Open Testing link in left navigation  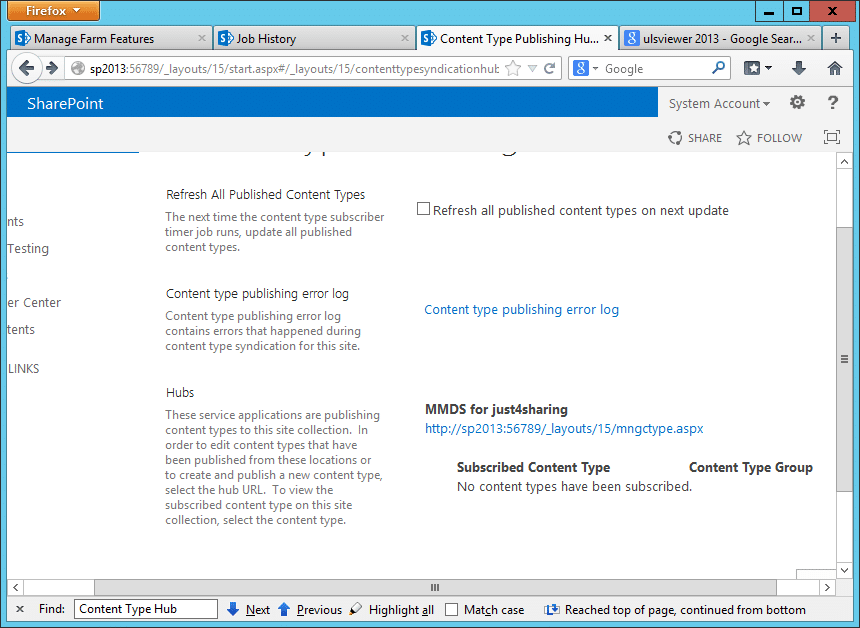(28, 248)
